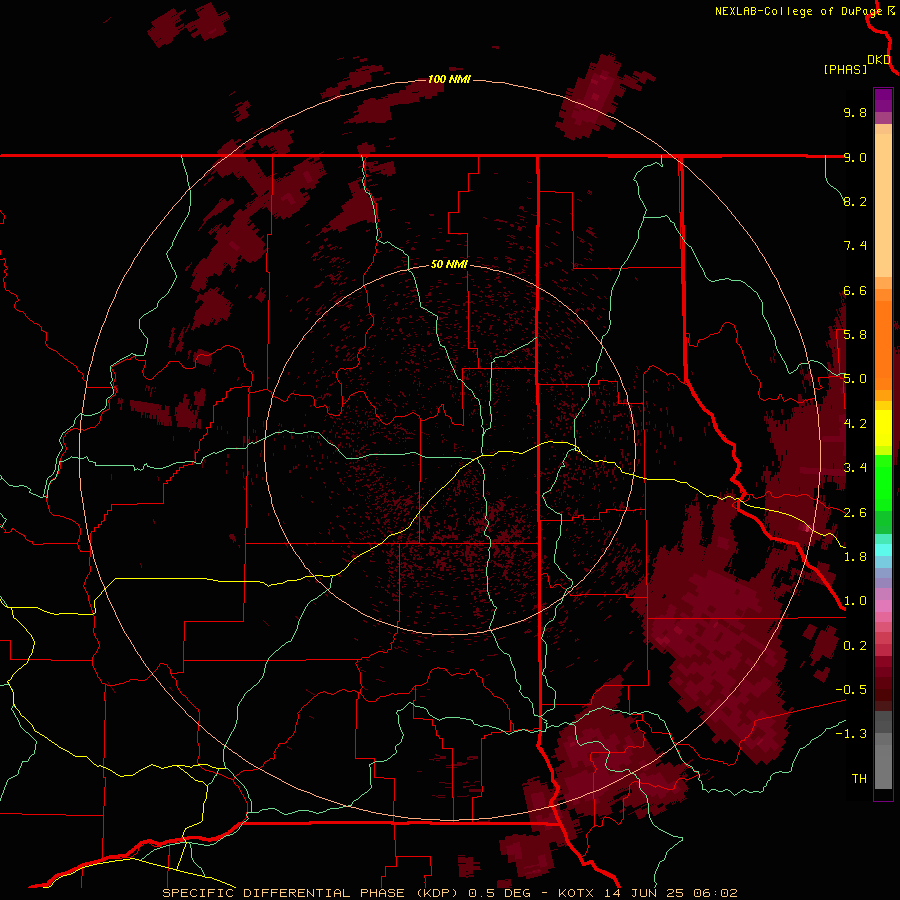
Task: Pick the yellow color-bar segment
Action: click(x=883, y=428)
